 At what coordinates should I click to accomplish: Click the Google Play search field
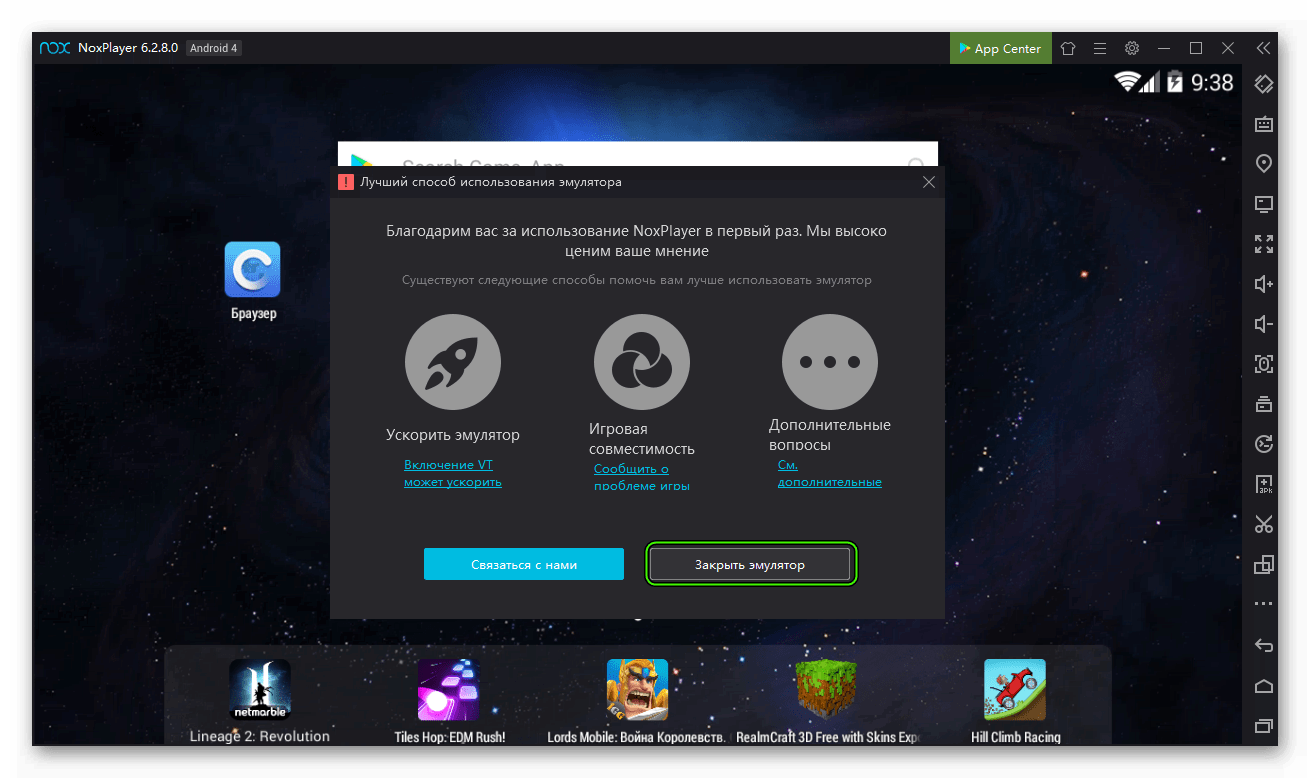coord(637,155)
